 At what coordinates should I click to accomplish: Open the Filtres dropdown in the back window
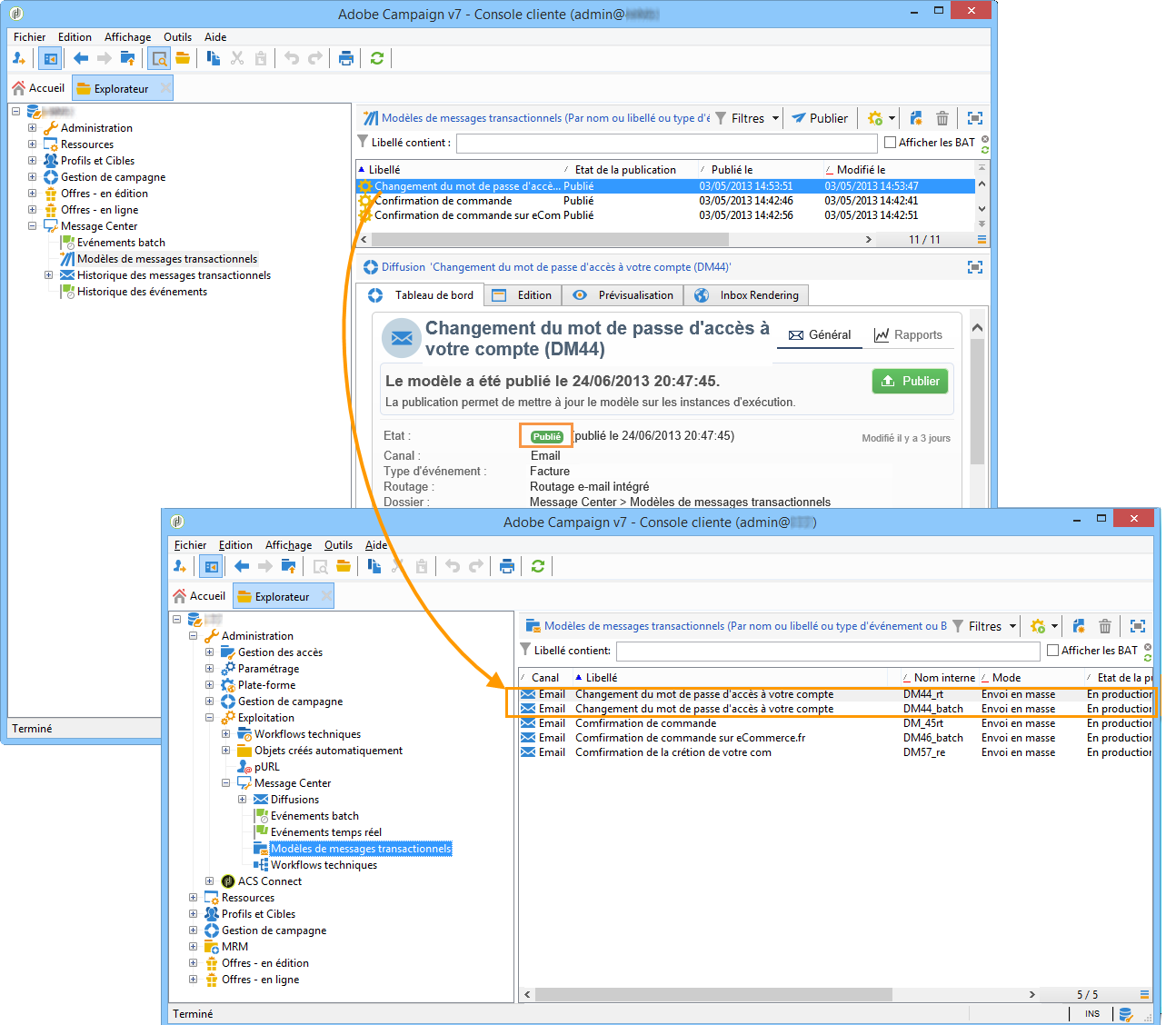pyautogui.click(x=748, y=118)
